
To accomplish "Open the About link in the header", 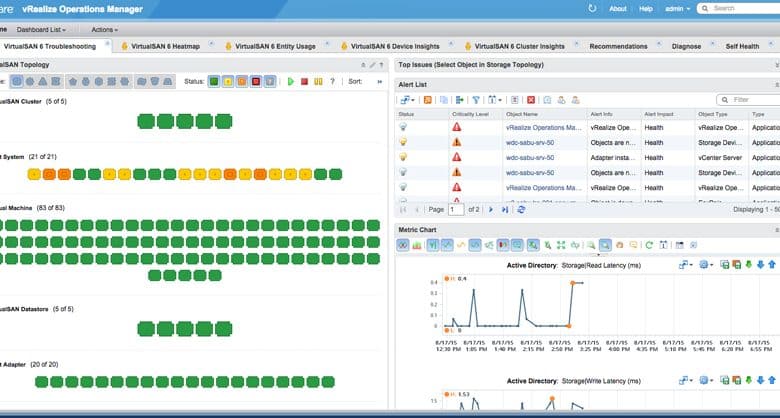I will [x=618, y=8].
